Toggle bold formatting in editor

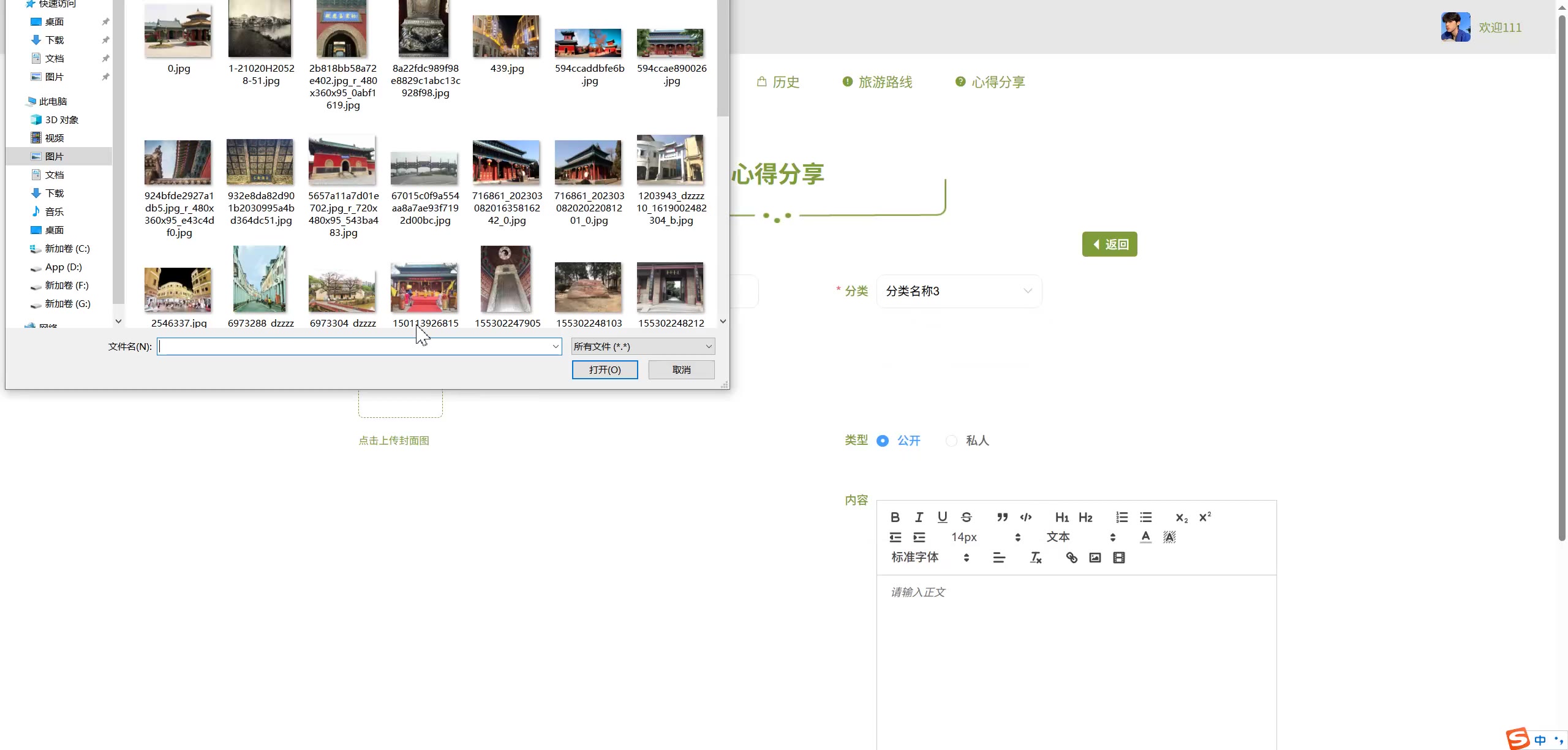[x=895, y=517]
